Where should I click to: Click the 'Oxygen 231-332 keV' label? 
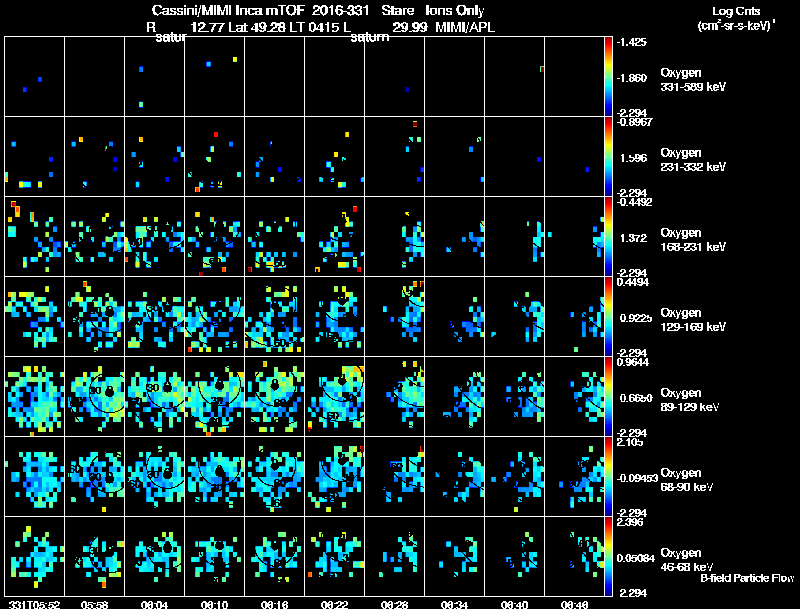click(x=693, y=160)
